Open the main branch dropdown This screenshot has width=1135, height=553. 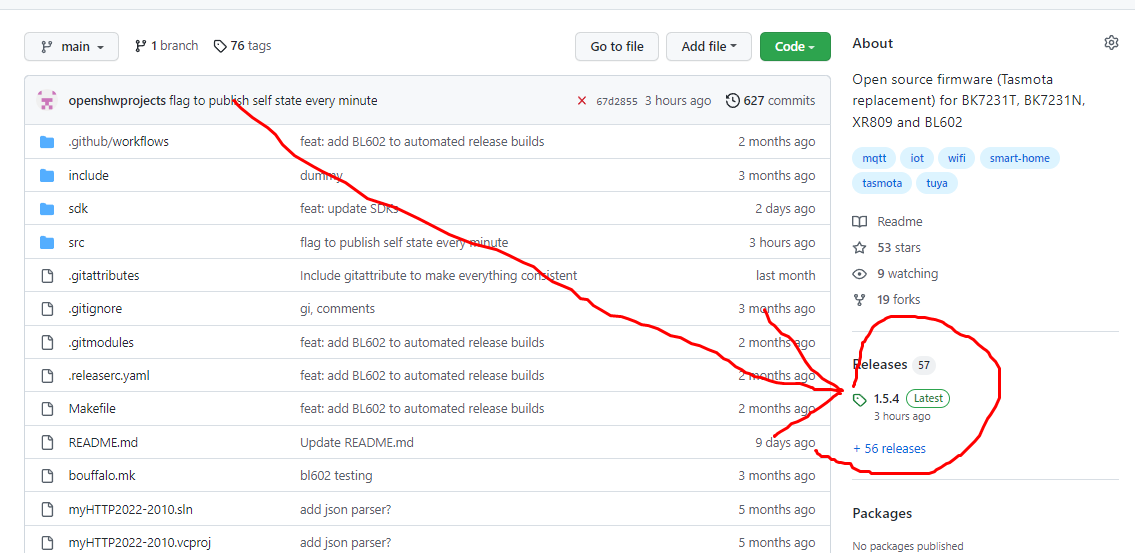point(71,46)
